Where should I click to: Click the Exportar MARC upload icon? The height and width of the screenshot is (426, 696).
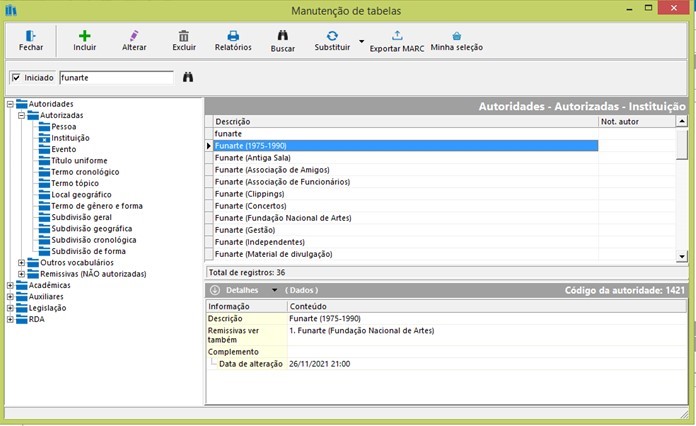(398, 35)
